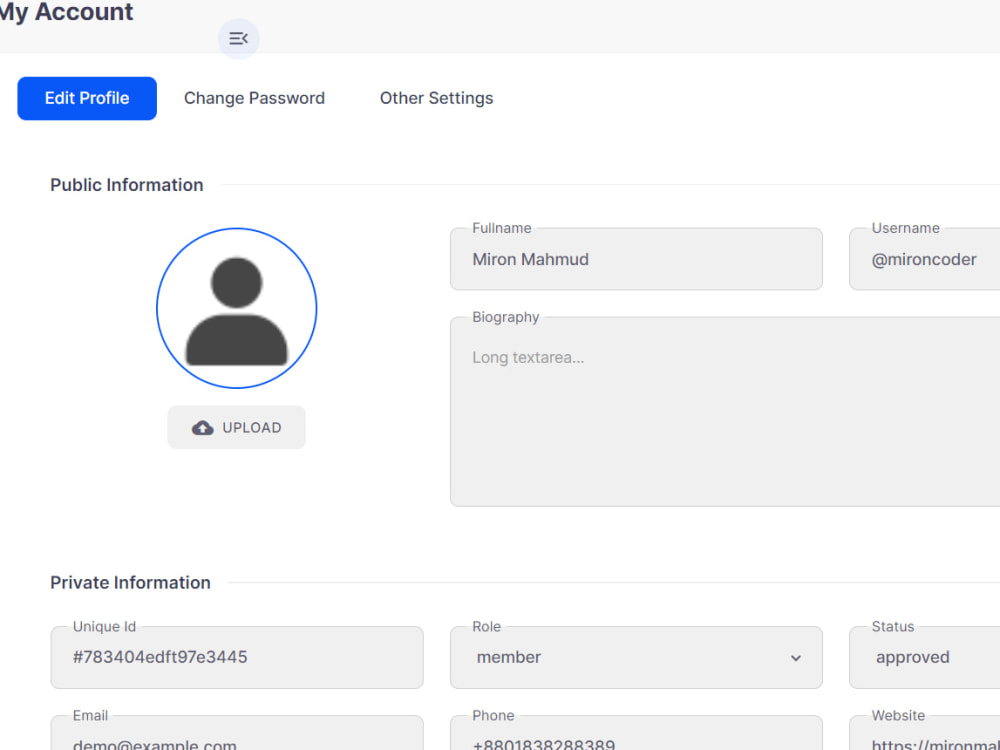Open the Role dropdown chevron
The image size is (1000, 750).
click(795, 658)
